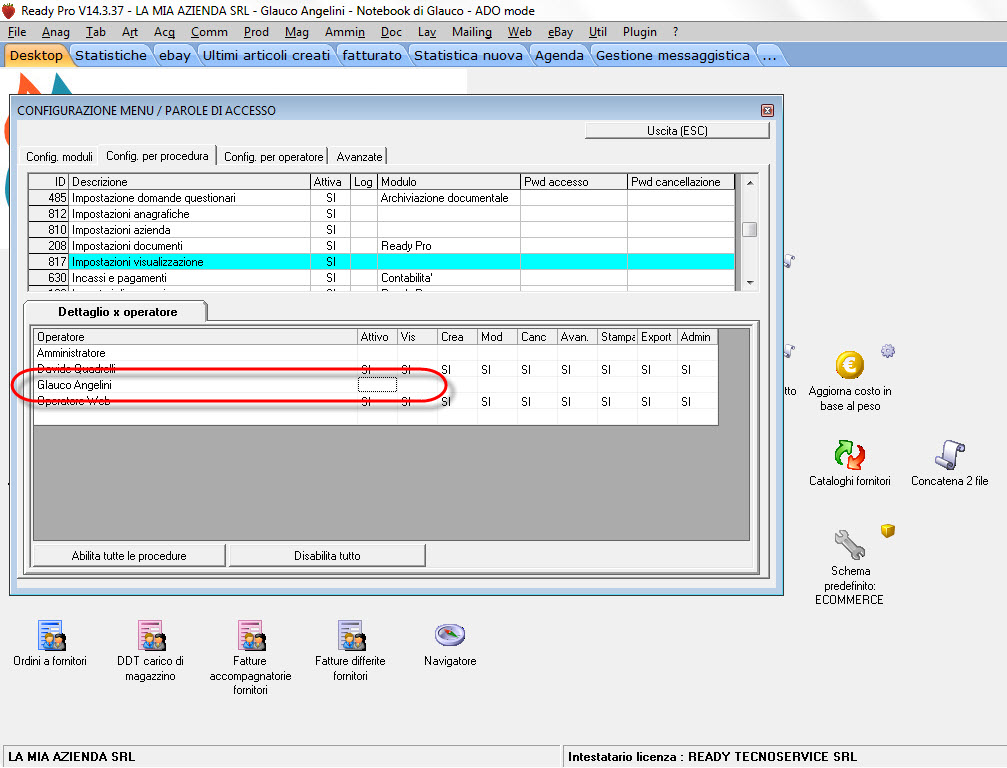Image resolution: width=1007 pixels, height=768 pixels.
Task: Open the Tab menu
Action: 96,31
